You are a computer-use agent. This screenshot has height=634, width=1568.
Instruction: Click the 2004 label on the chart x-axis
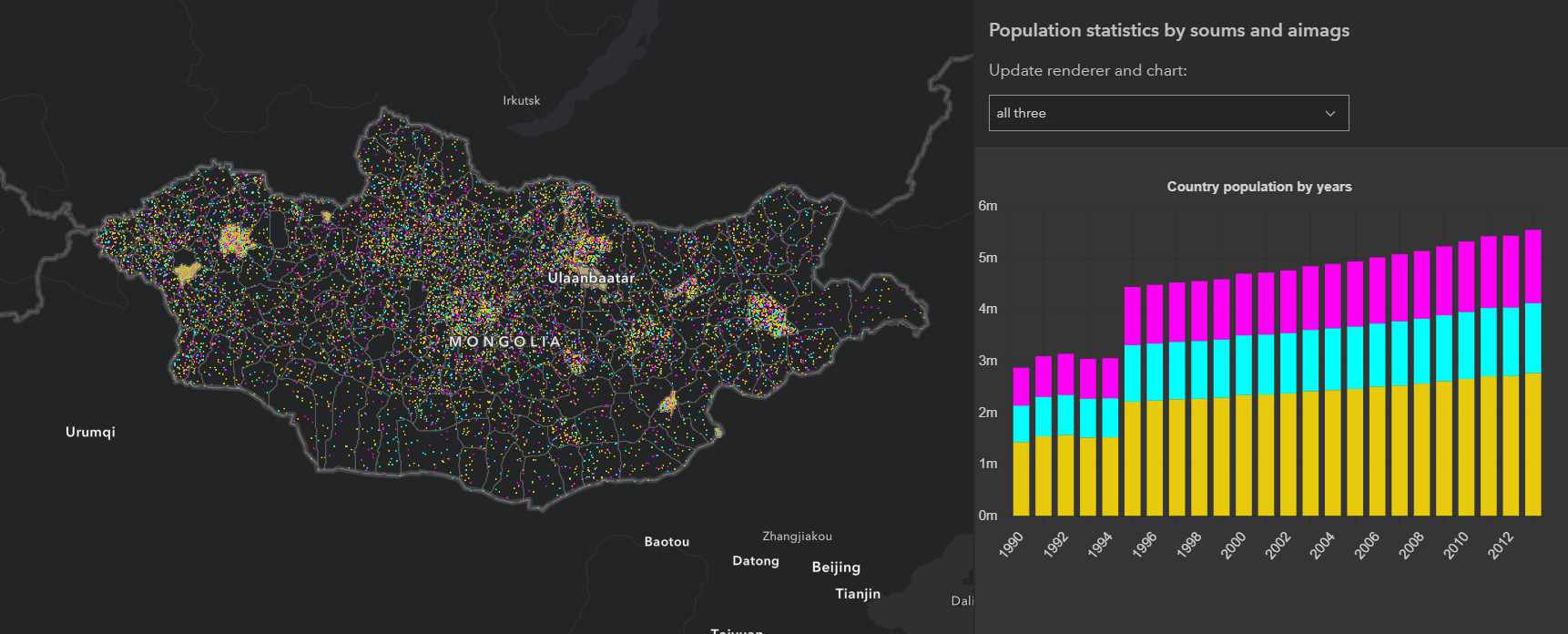pos(1322,545)
